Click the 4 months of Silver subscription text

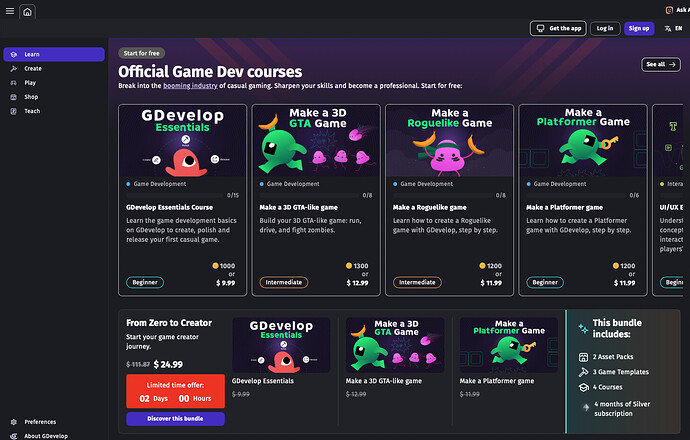click(622, 409)
